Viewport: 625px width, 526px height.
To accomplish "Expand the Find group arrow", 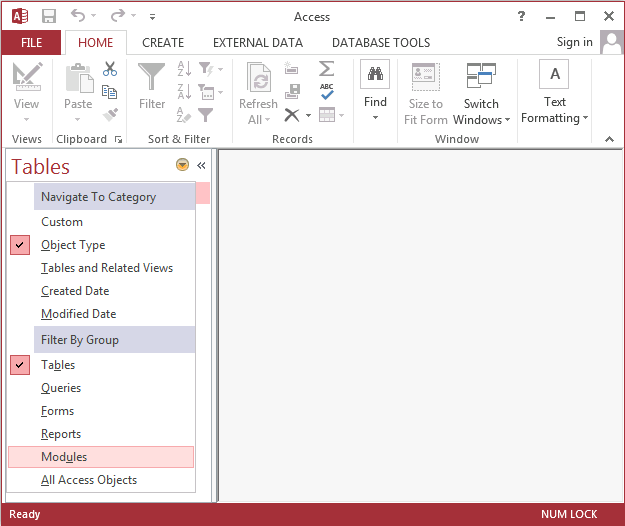I will [375, 117].
